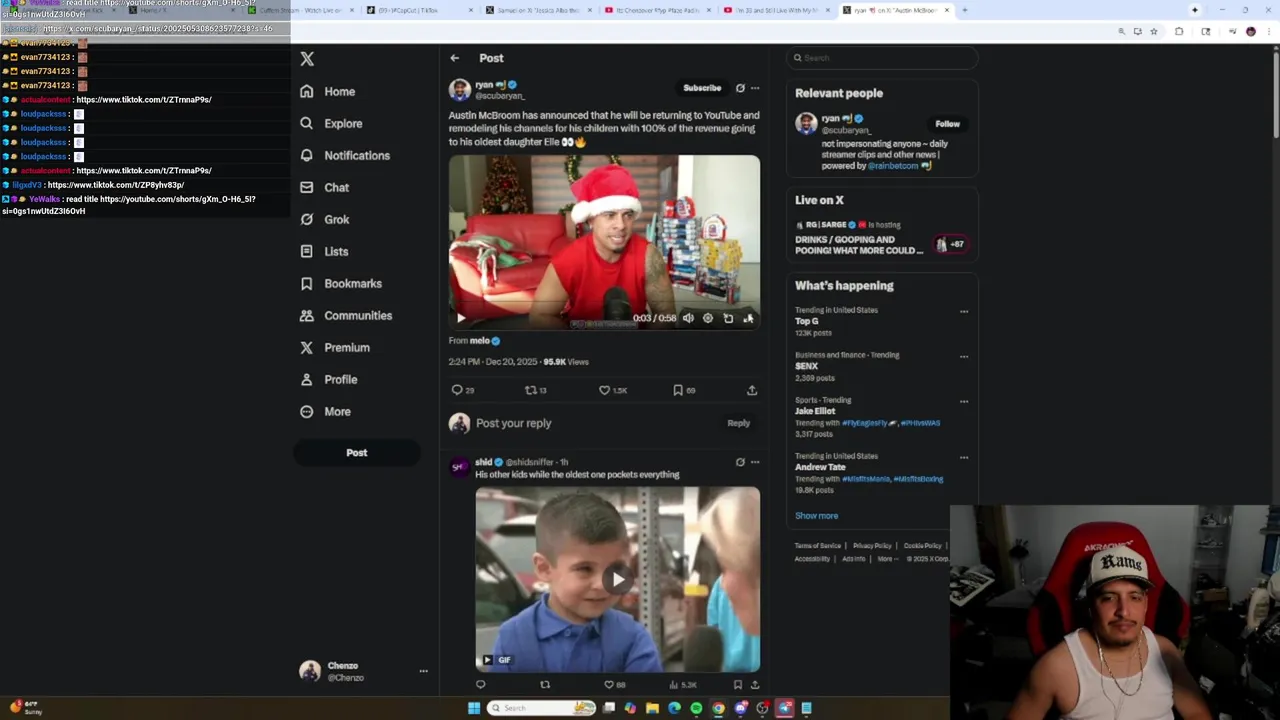Like the post with 1.5K likes
This screenshot has width=1280, height=720.
click(x=613, y=390)
